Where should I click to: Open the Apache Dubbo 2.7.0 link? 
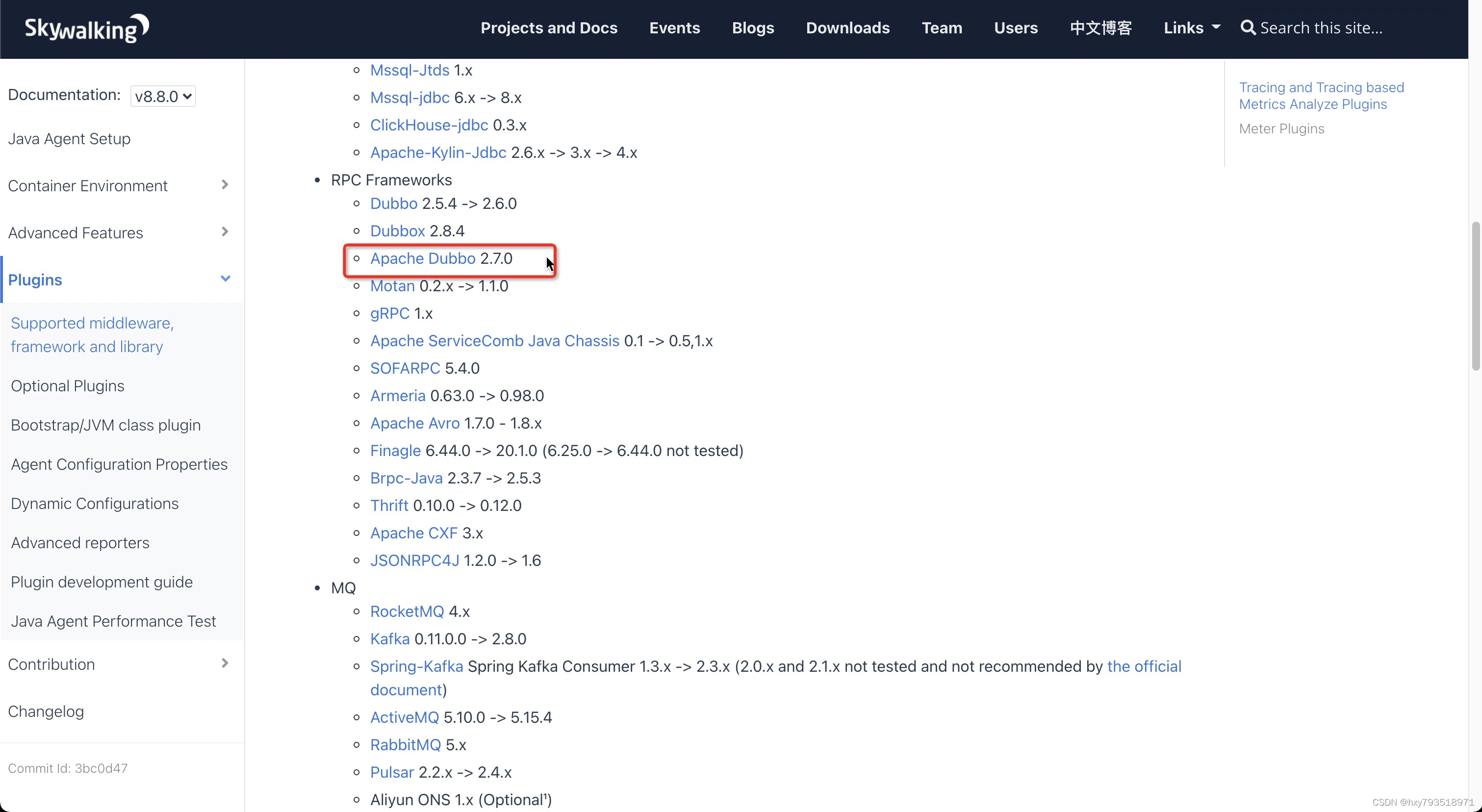[423, 258]
